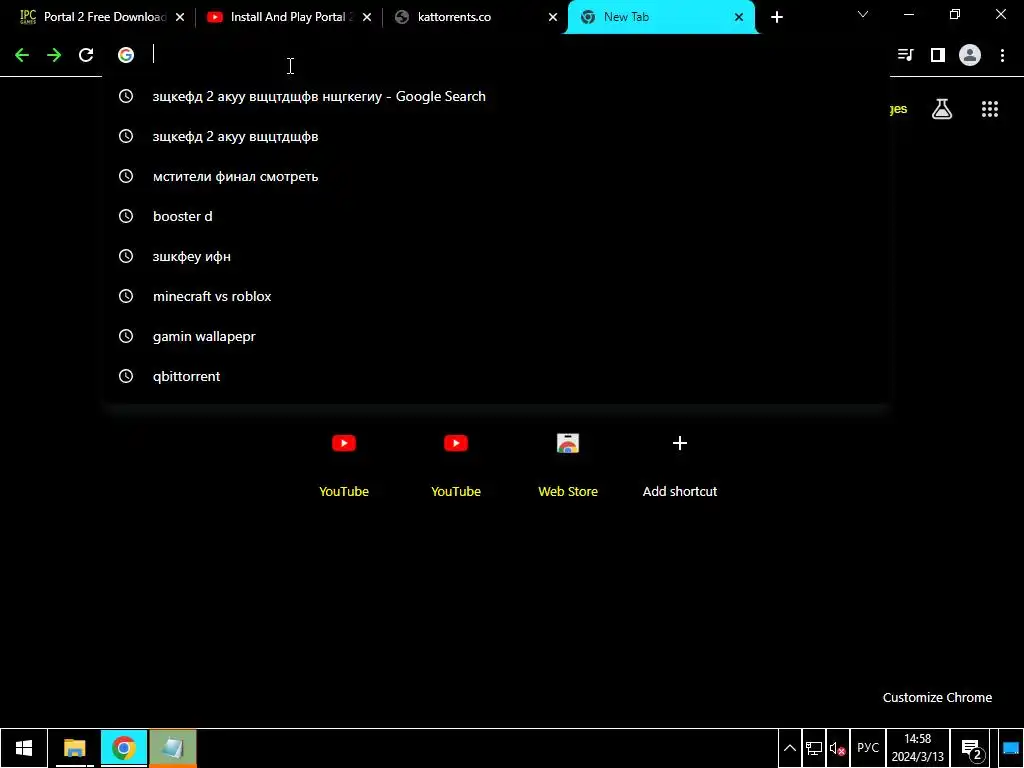Open File Explorer from taskbar
1024x768 pixels.
[74, 748]
